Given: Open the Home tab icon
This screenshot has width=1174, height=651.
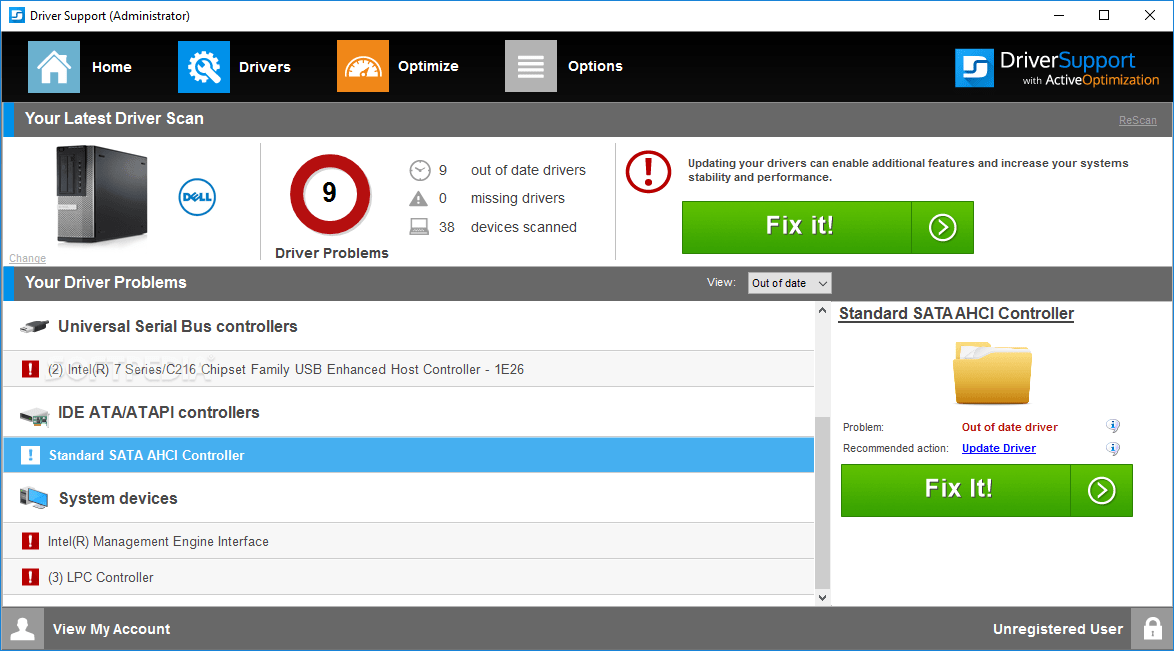Looking at the screenshot, I should coord(54,67).
